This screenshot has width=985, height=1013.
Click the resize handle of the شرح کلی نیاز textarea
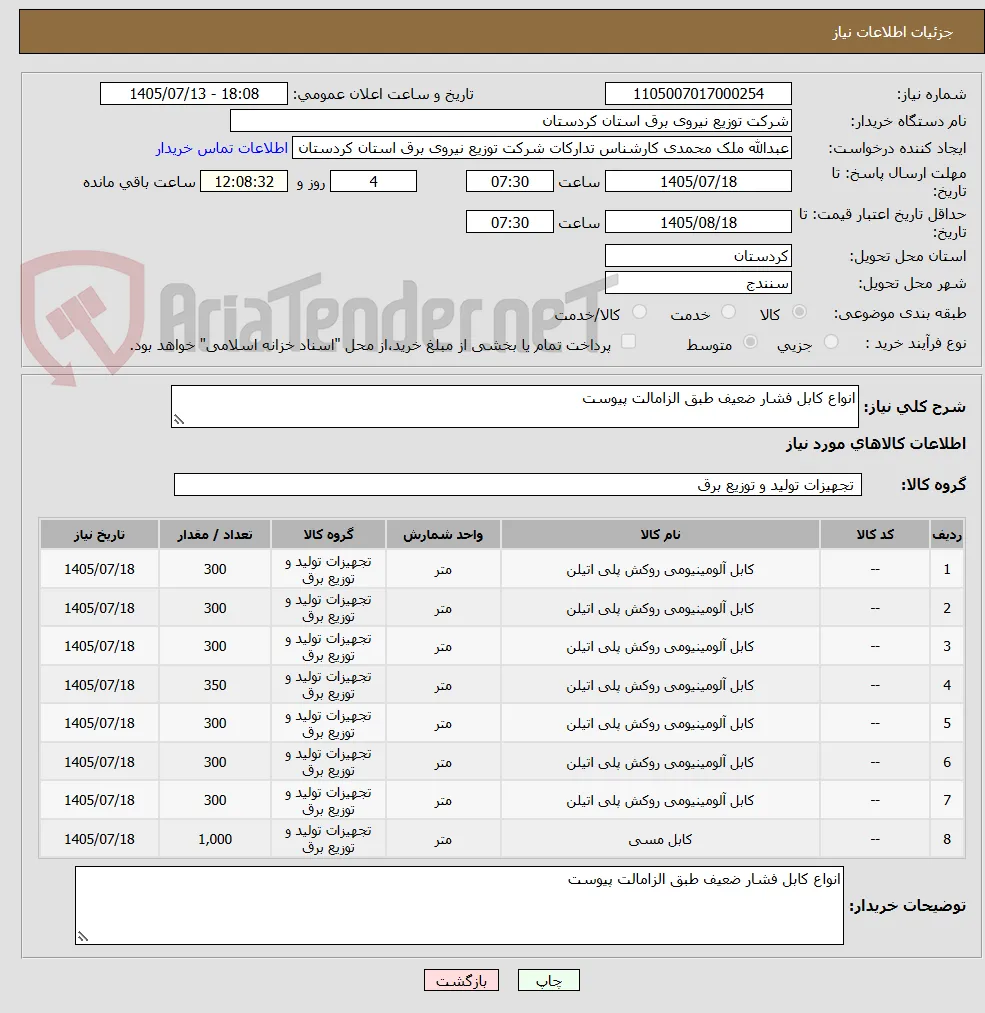tap(179, 420)
